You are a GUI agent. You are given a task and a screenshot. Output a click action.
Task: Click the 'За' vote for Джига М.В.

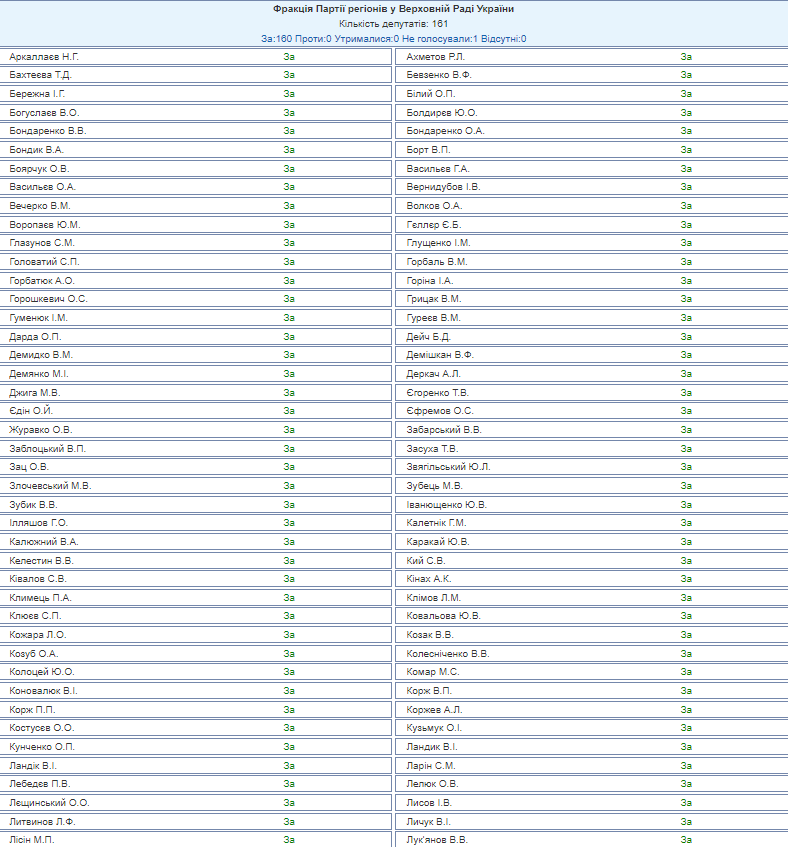tap(289, 393)
